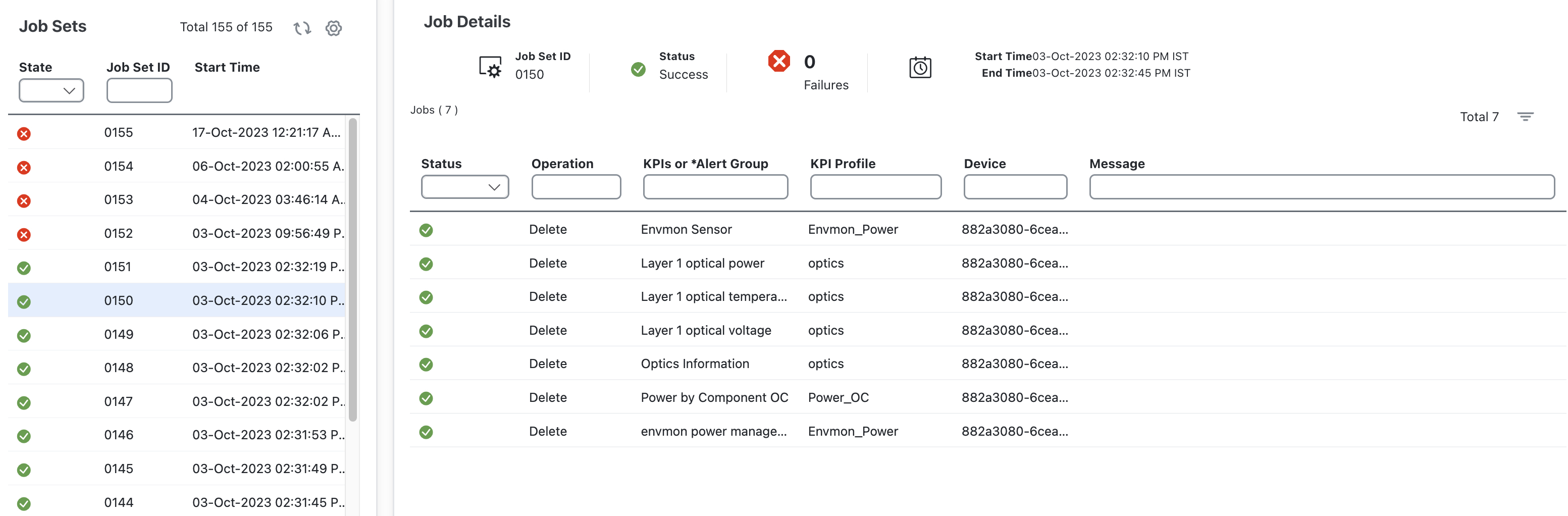Click failed status icon for job set 0153
Viewport: 1568px width, 516px height.
coord(24,201)
